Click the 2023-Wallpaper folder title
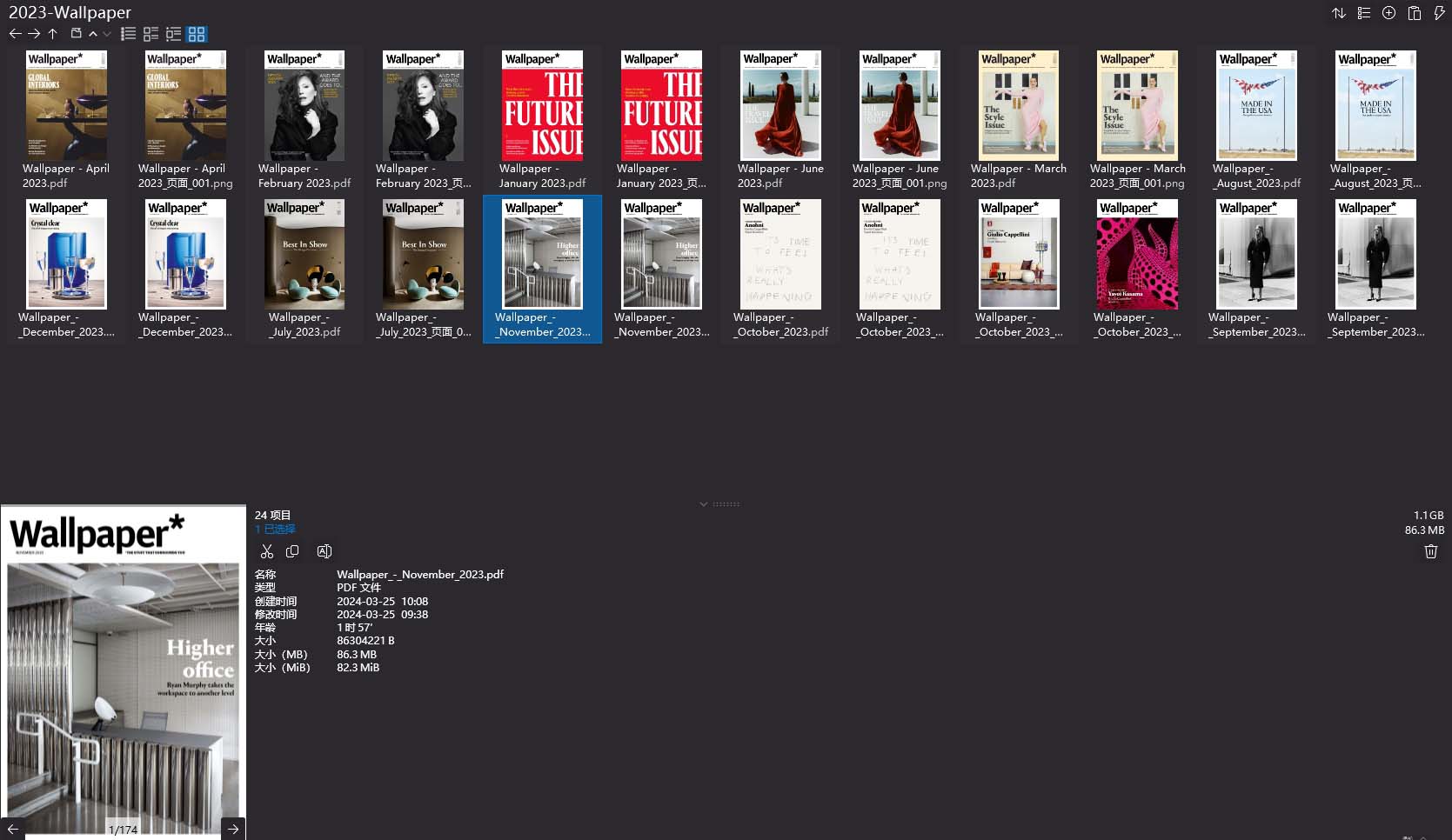Screen dimensions: 1452x840 pyautogui.click(x=70, y=12)
